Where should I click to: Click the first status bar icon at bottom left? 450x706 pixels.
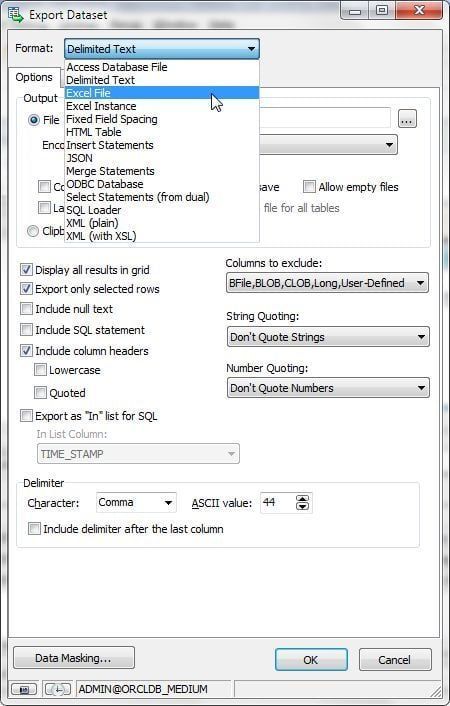(x=24, y=689)
